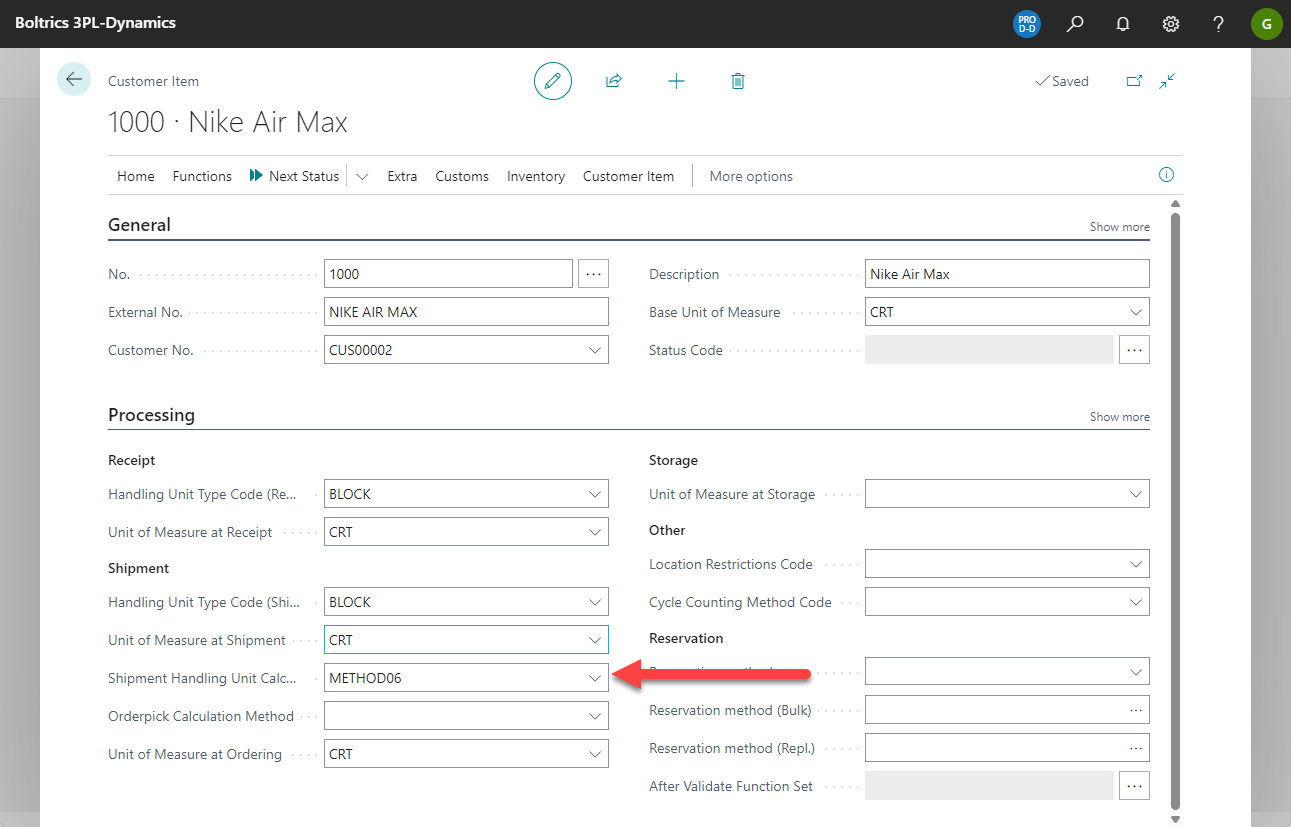This screenshot has width=1291, height=827.
Task: Expand the Base Unit of Measure dropdown
Action: click(x=1136, y=312)
